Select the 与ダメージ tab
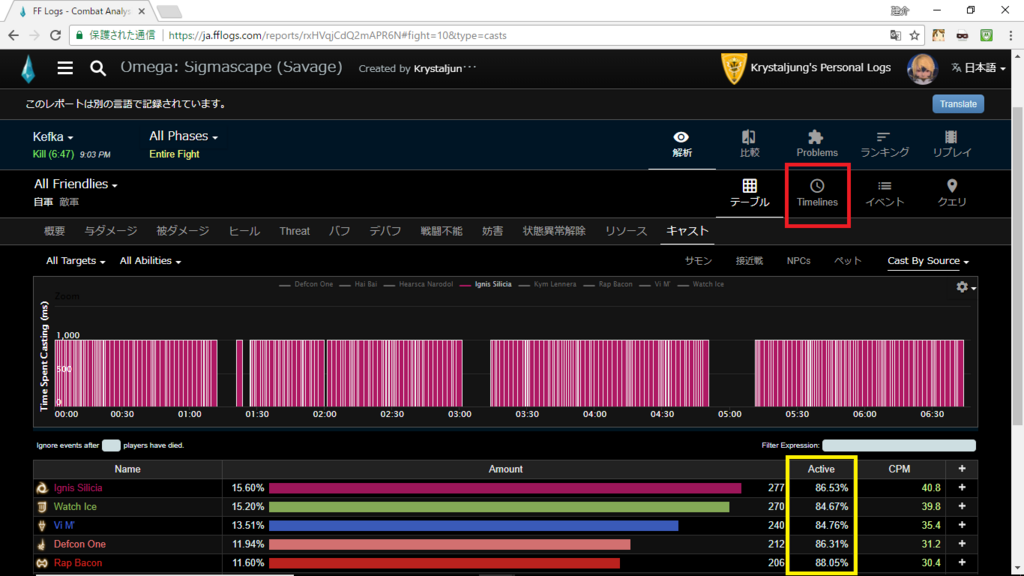This screenshot has width=1024, height=576. 110,231
